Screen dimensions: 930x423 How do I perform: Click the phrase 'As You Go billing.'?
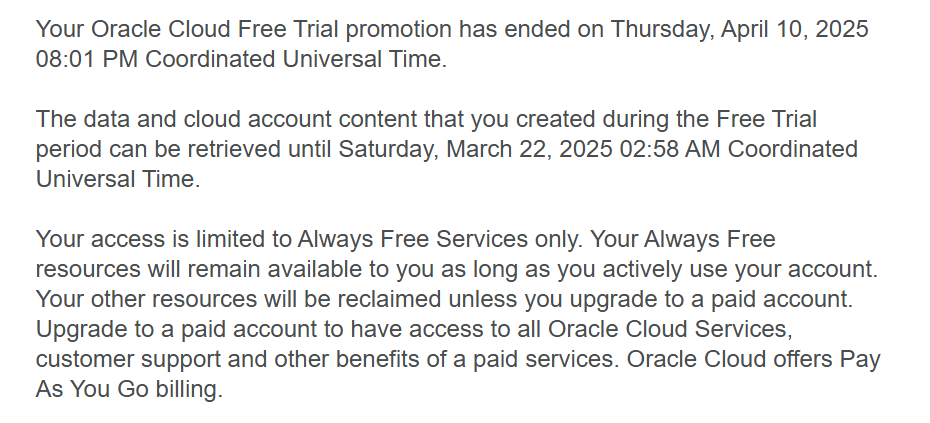coord(129,389)
